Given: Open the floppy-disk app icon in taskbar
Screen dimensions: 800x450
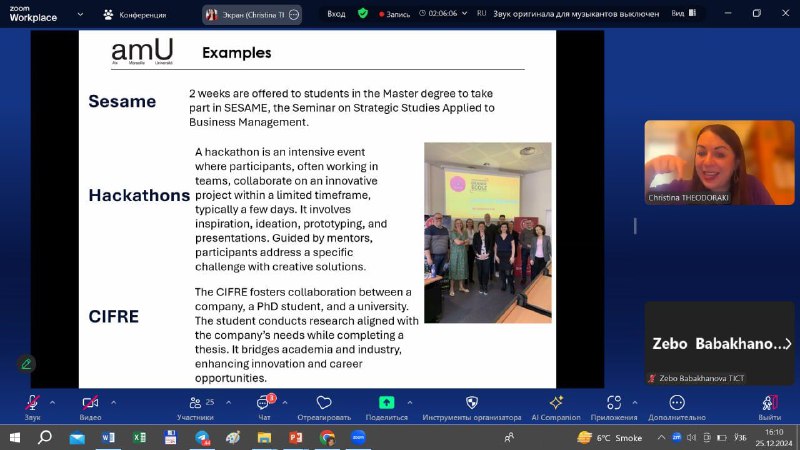Looking at the screenshot, I should (x=170, y=437).
